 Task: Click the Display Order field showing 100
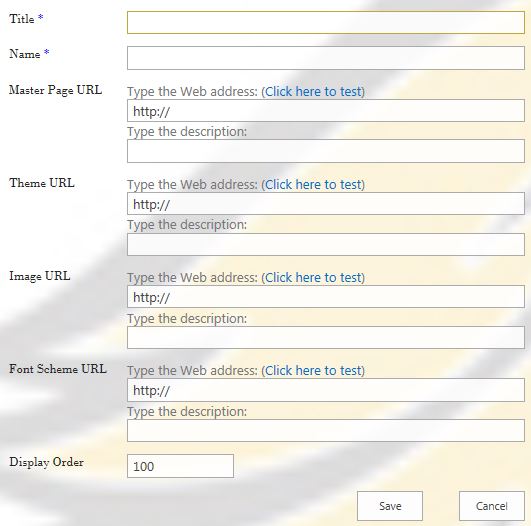tap(180, 466)
